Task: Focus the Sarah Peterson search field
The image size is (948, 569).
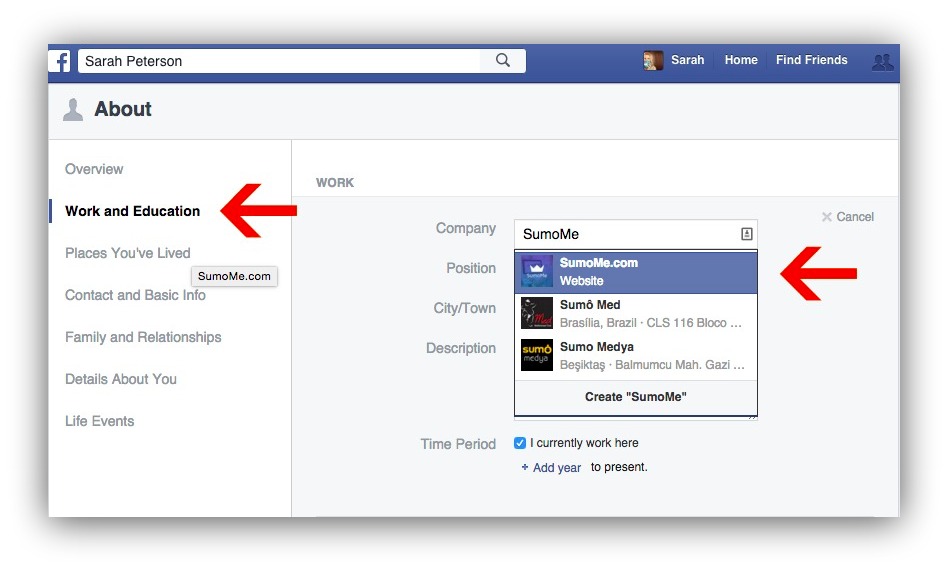Action: [279, 61]
